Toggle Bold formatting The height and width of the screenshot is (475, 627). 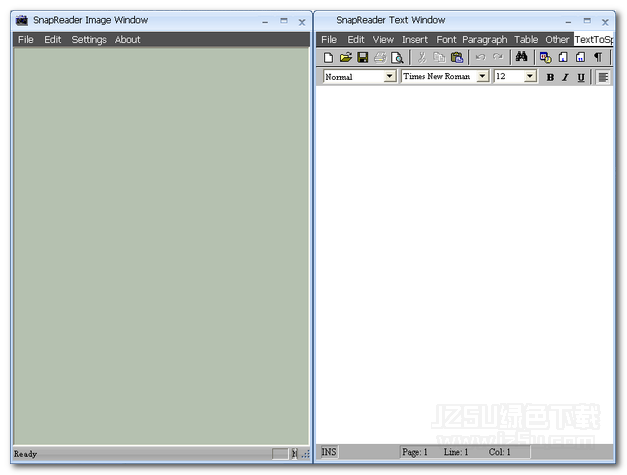(x=550, y=77)
